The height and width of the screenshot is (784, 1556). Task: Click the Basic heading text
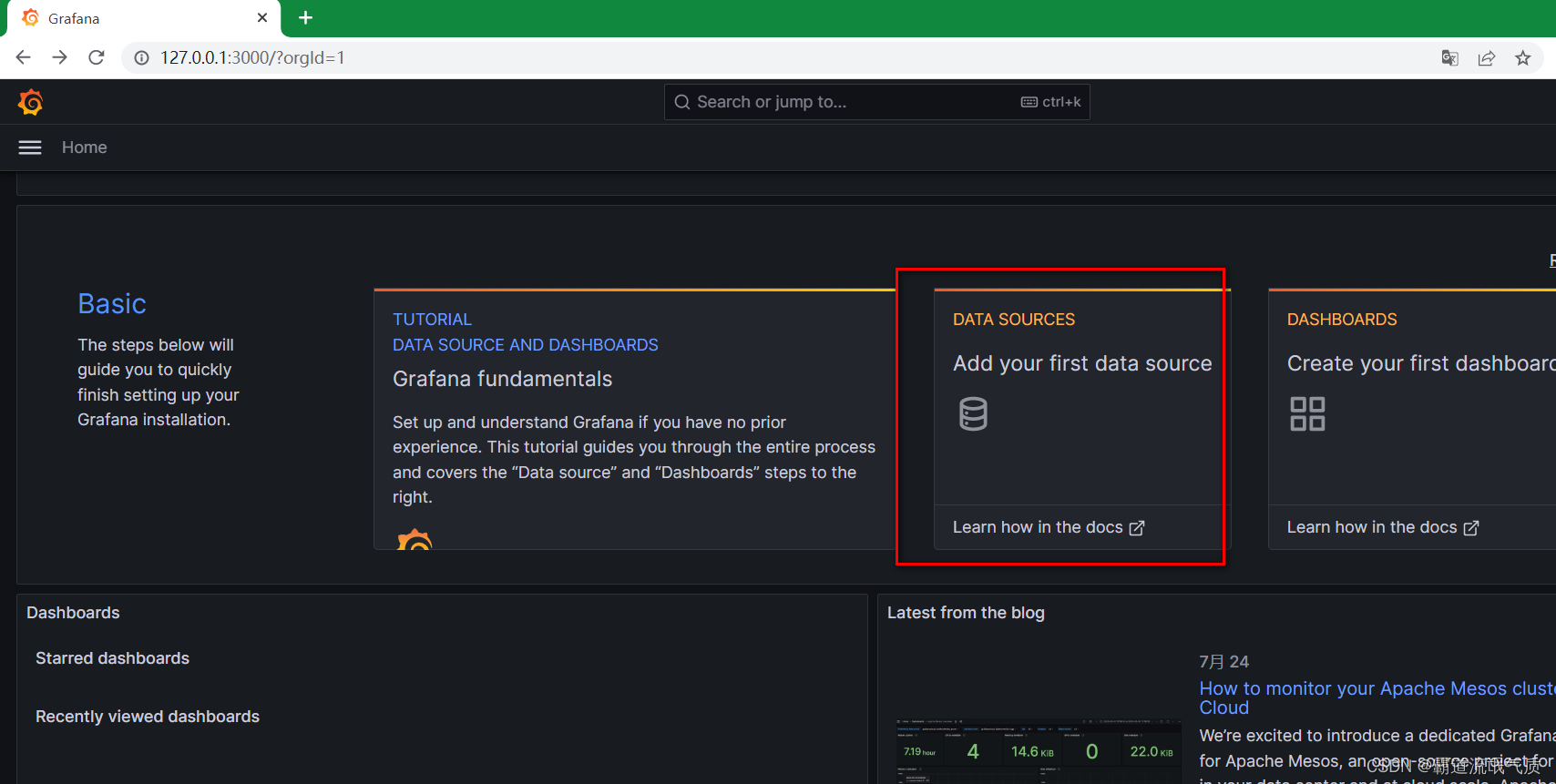click(112, 303)
